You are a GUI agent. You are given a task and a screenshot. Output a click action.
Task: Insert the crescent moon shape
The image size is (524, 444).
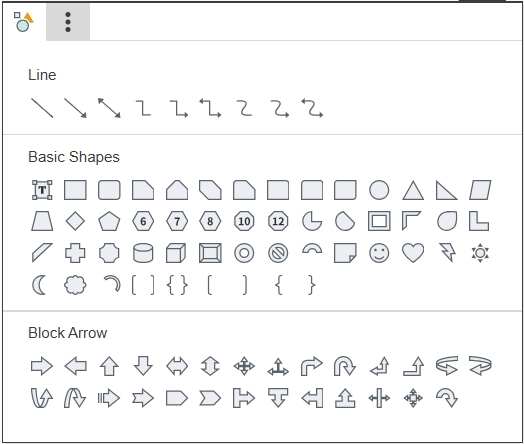coord(39,285)
